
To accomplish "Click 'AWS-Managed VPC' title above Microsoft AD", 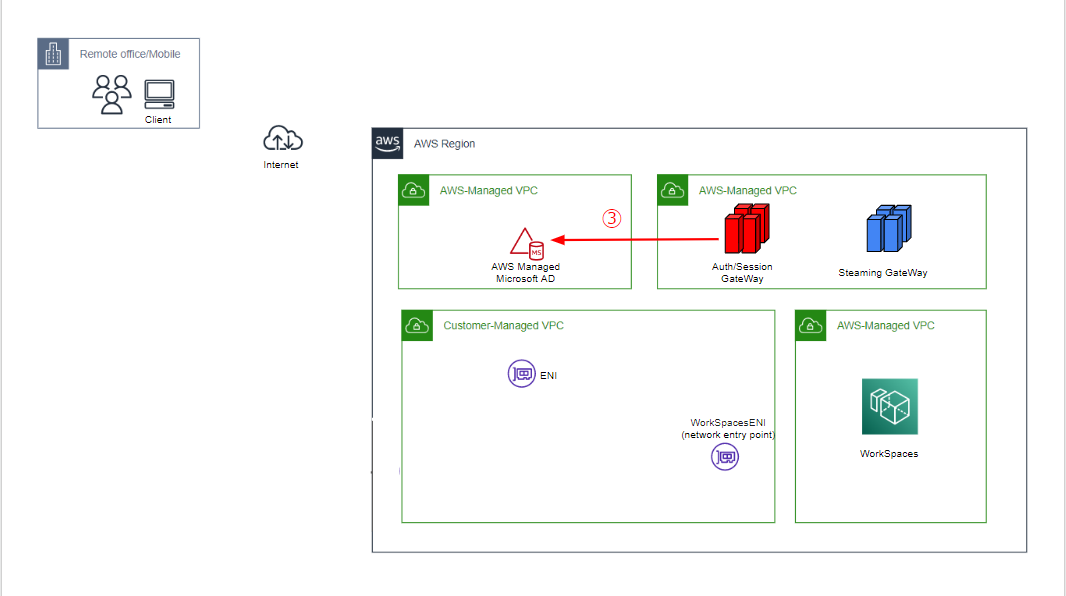I will 488,190.
